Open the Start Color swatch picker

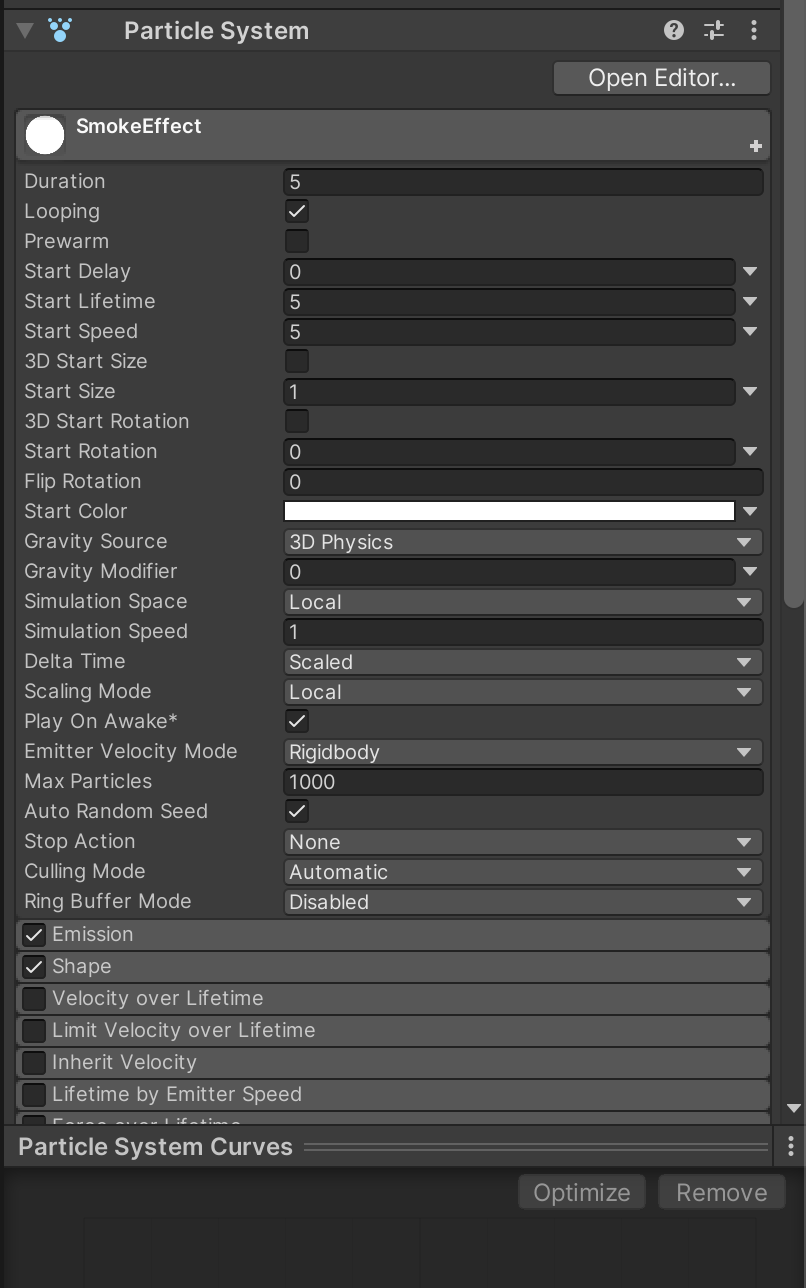[x=509, y=511]
